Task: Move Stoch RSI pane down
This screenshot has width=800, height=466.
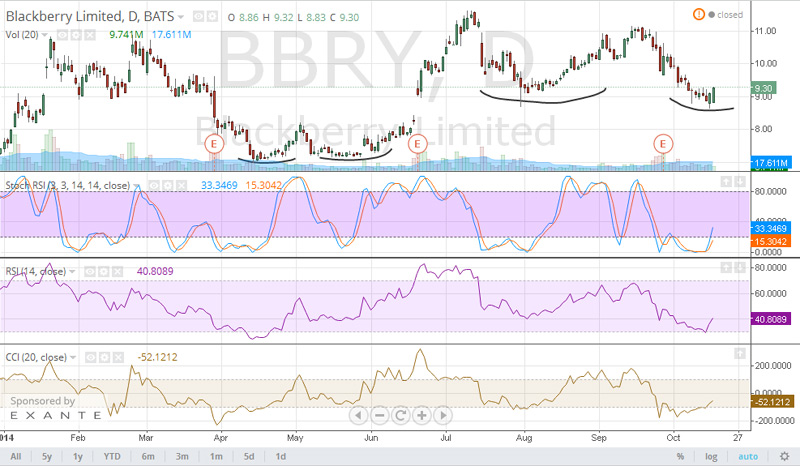Action: (740, 182)
